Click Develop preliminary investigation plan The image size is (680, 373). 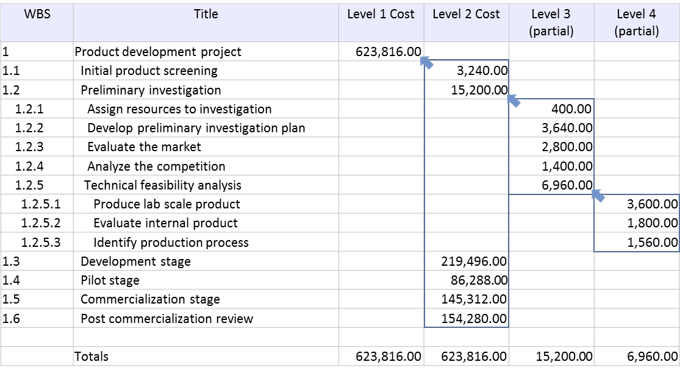(x=206, y=128)
